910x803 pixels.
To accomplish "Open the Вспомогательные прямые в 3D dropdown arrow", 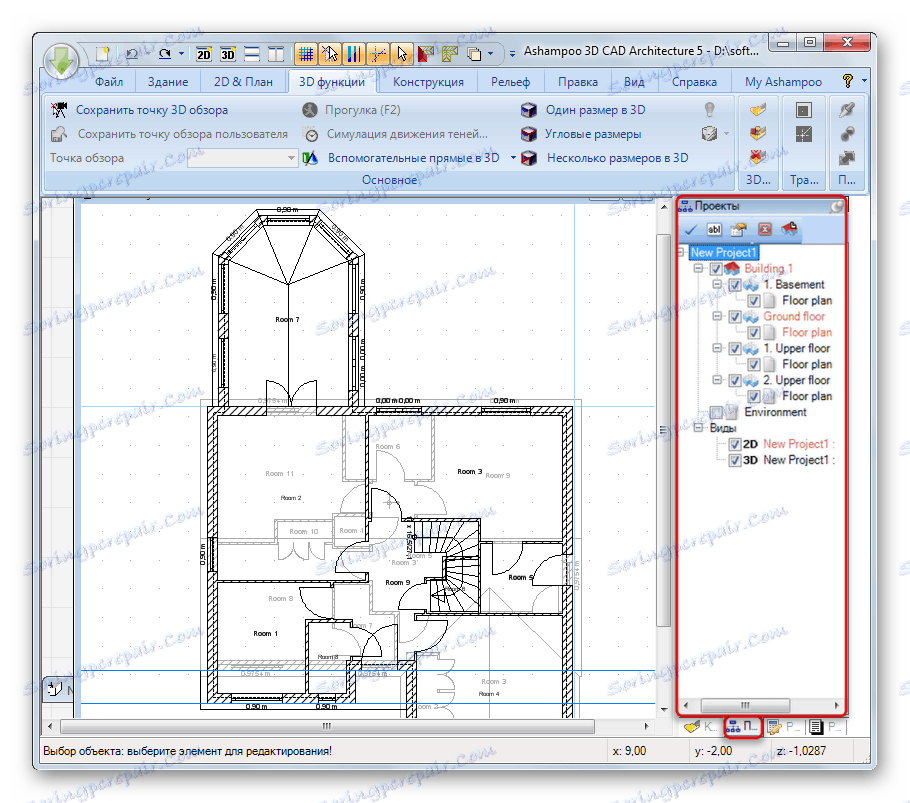I will (514, 157).
